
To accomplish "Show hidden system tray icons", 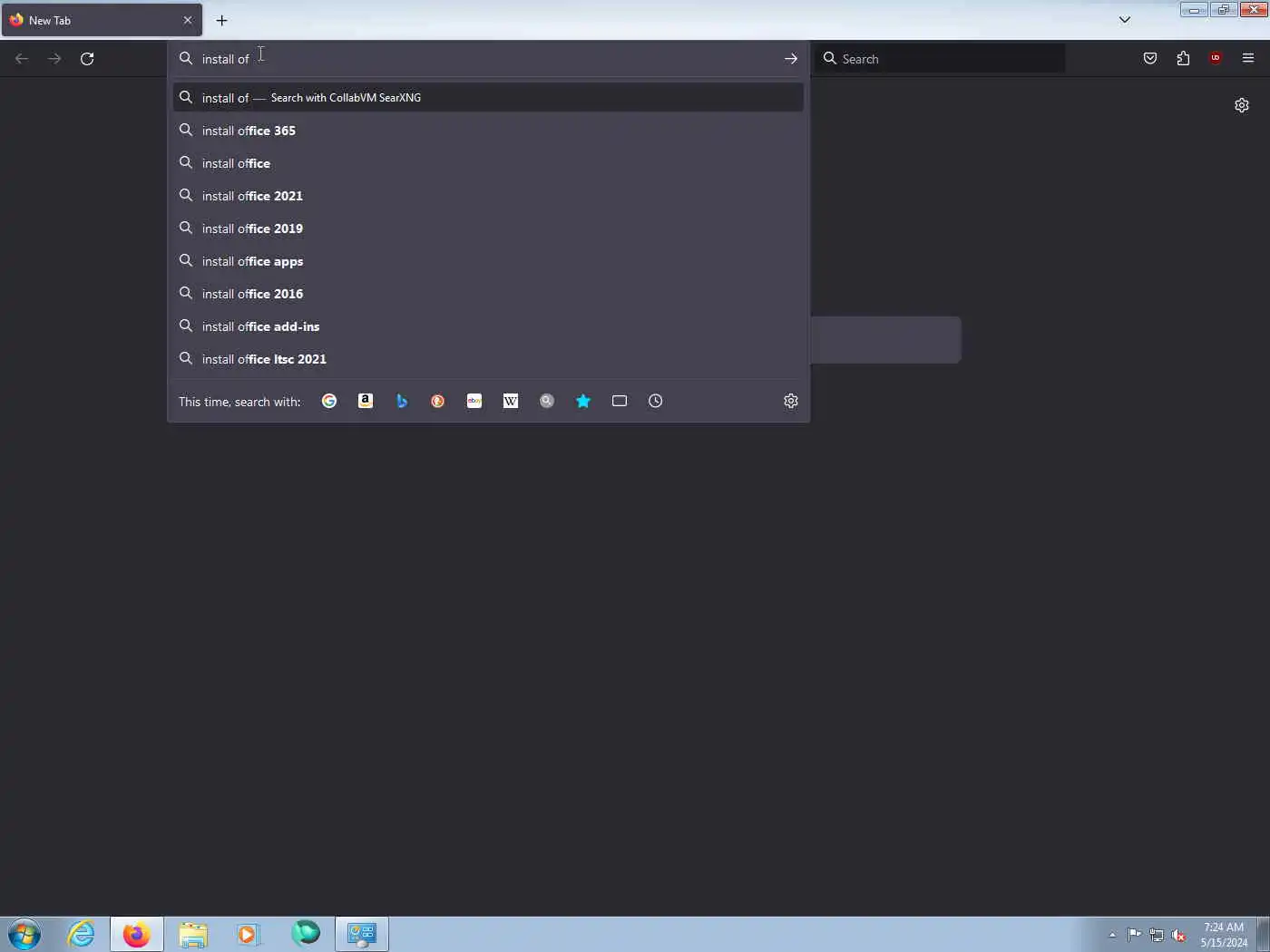I will [1112, 935].
